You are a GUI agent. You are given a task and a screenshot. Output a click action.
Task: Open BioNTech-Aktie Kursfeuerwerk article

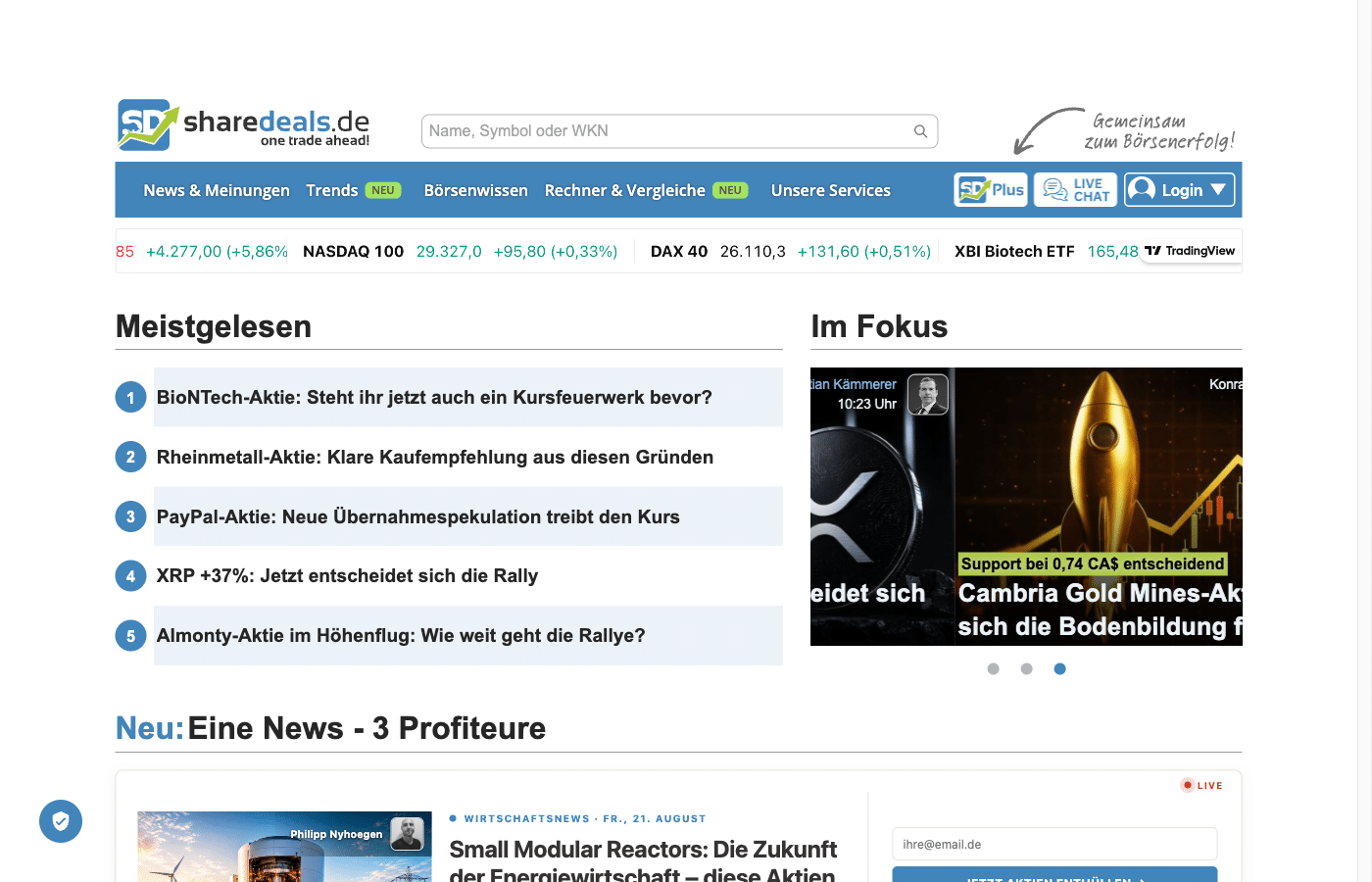pyautogui.click(x=434, y=397)
